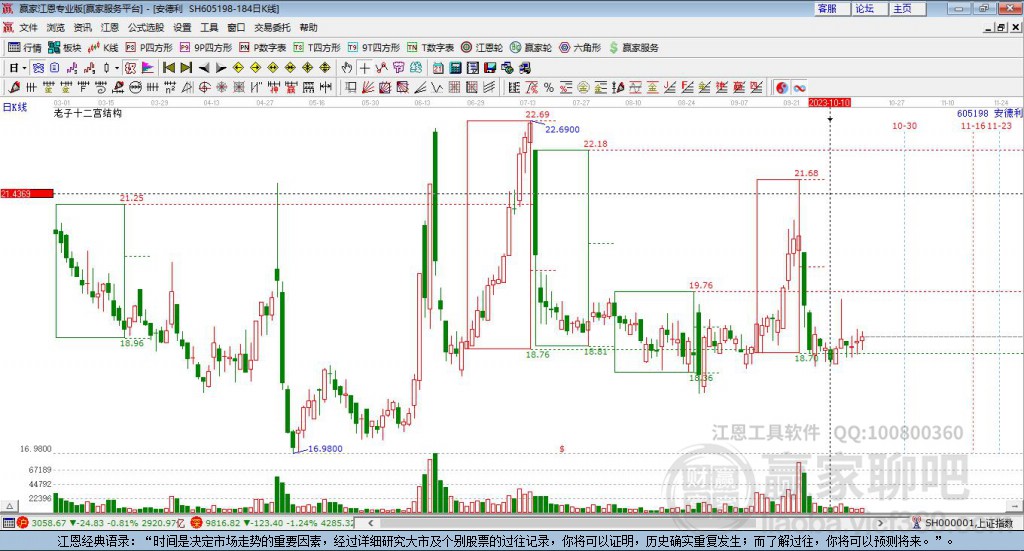Click the 605198 安德利 stock label
Viewport: 1024px width, 551px height.
click(989, 114)
